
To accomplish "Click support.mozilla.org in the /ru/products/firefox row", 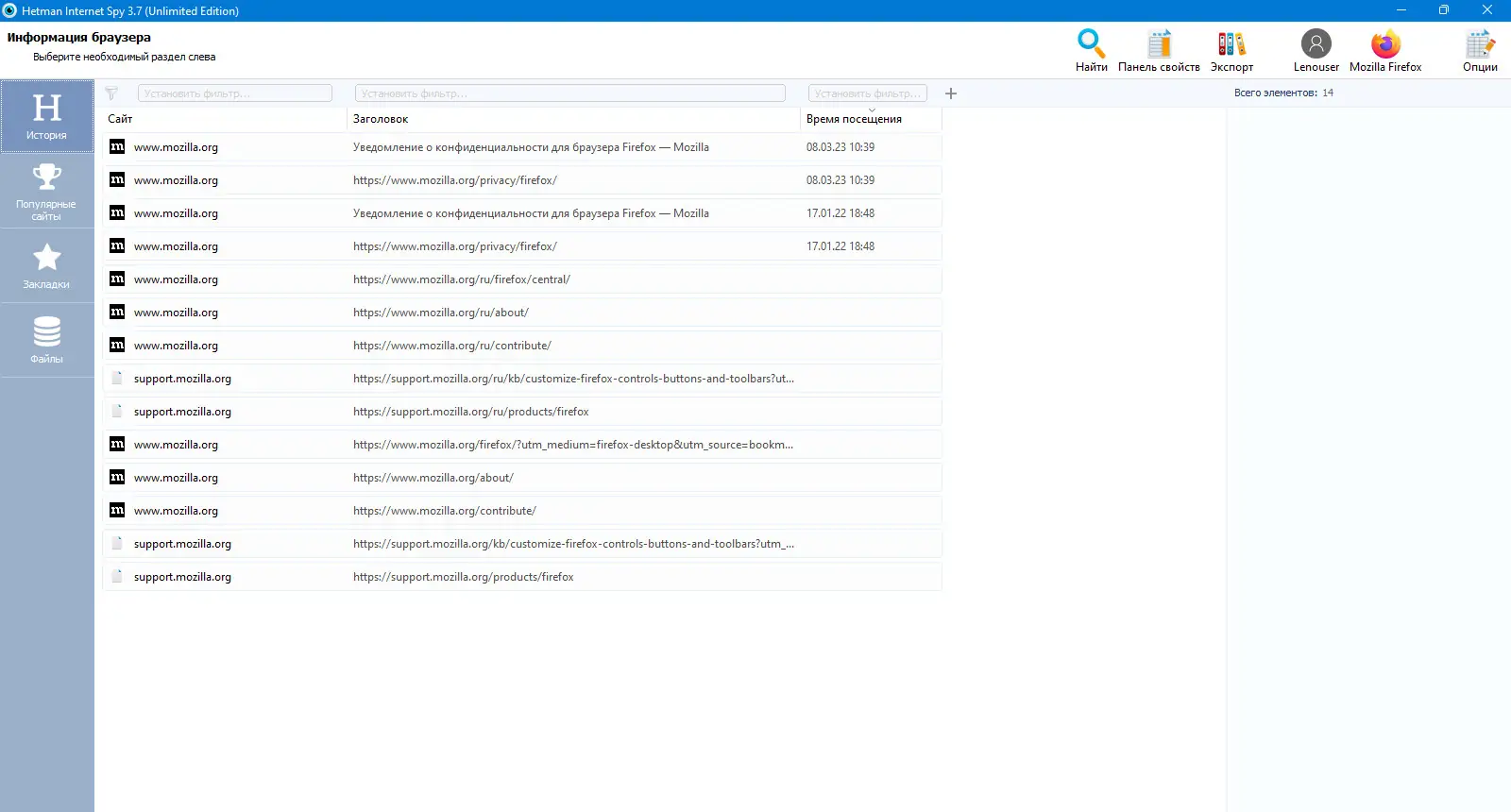I will [182, 412].
